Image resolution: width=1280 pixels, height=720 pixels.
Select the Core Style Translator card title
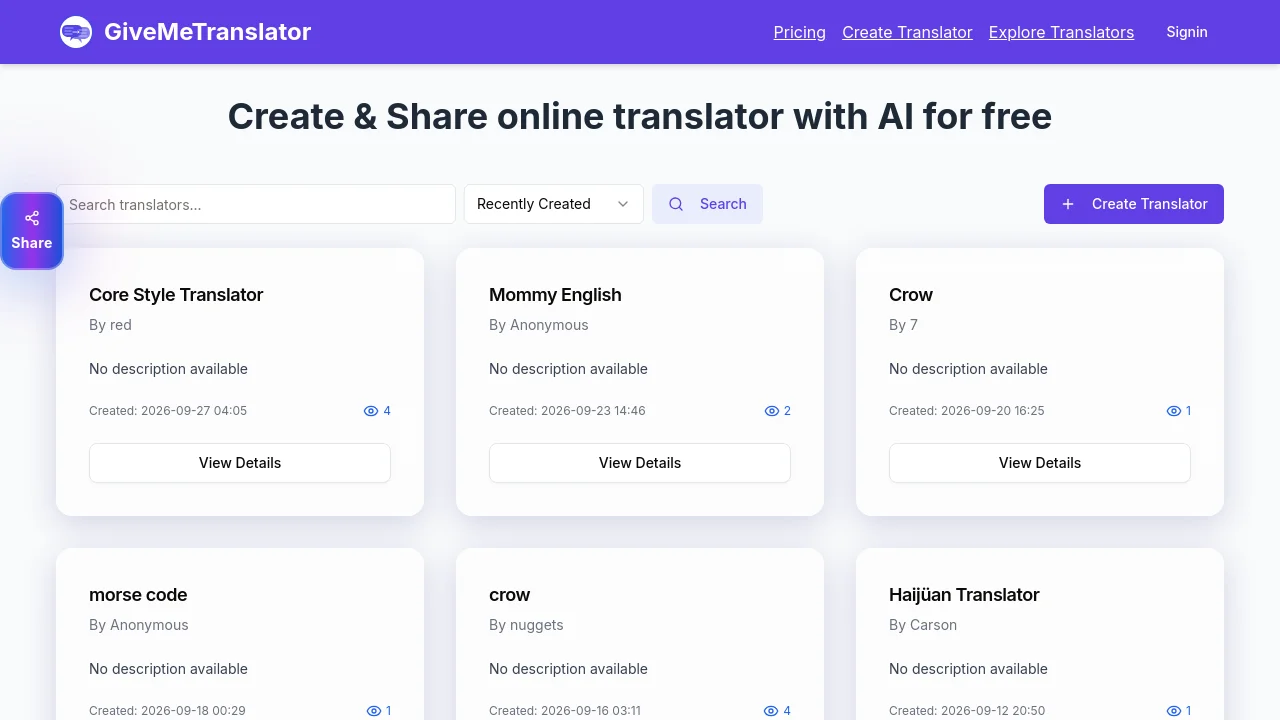tap(176, 295)
